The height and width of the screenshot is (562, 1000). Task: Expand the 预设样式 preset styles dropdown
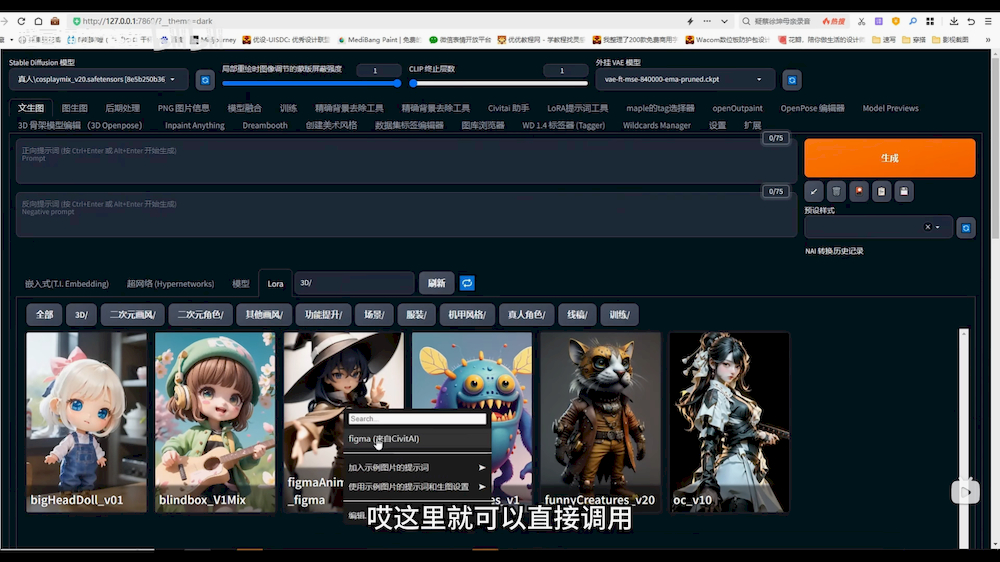(x=875, y=228)
